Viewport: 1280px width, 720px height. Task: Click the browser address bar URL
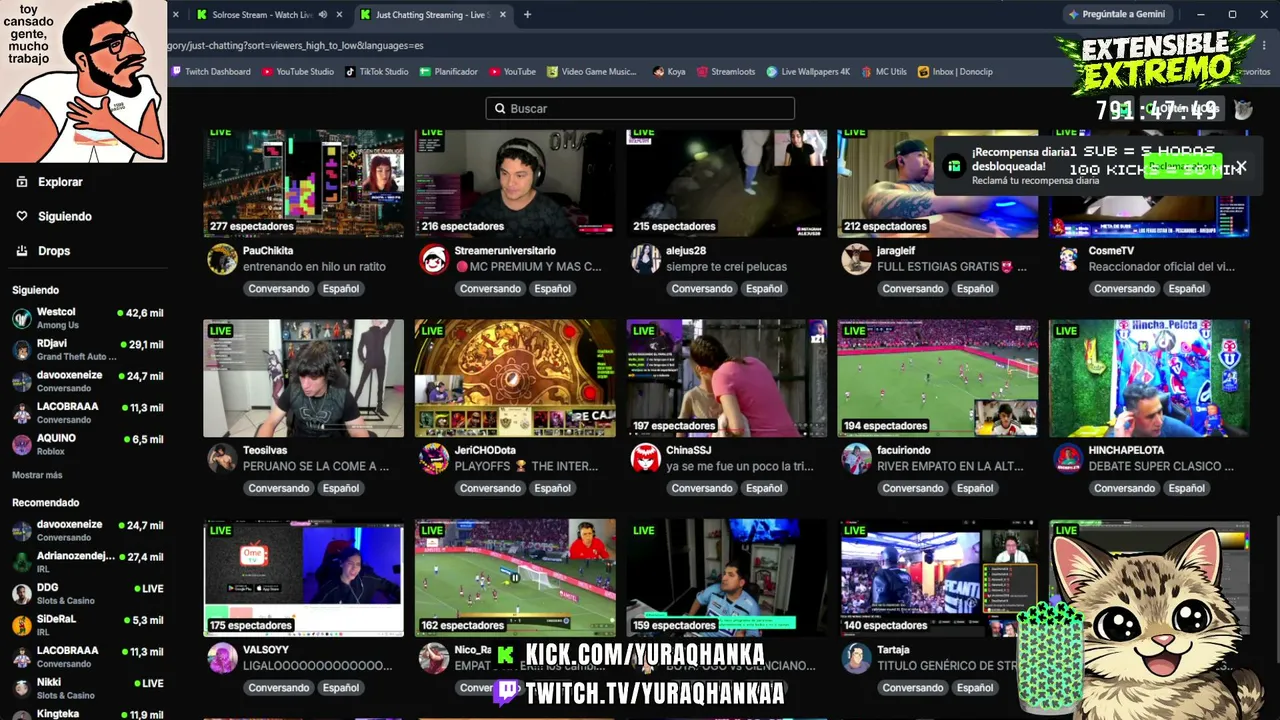tap(295, 45)
